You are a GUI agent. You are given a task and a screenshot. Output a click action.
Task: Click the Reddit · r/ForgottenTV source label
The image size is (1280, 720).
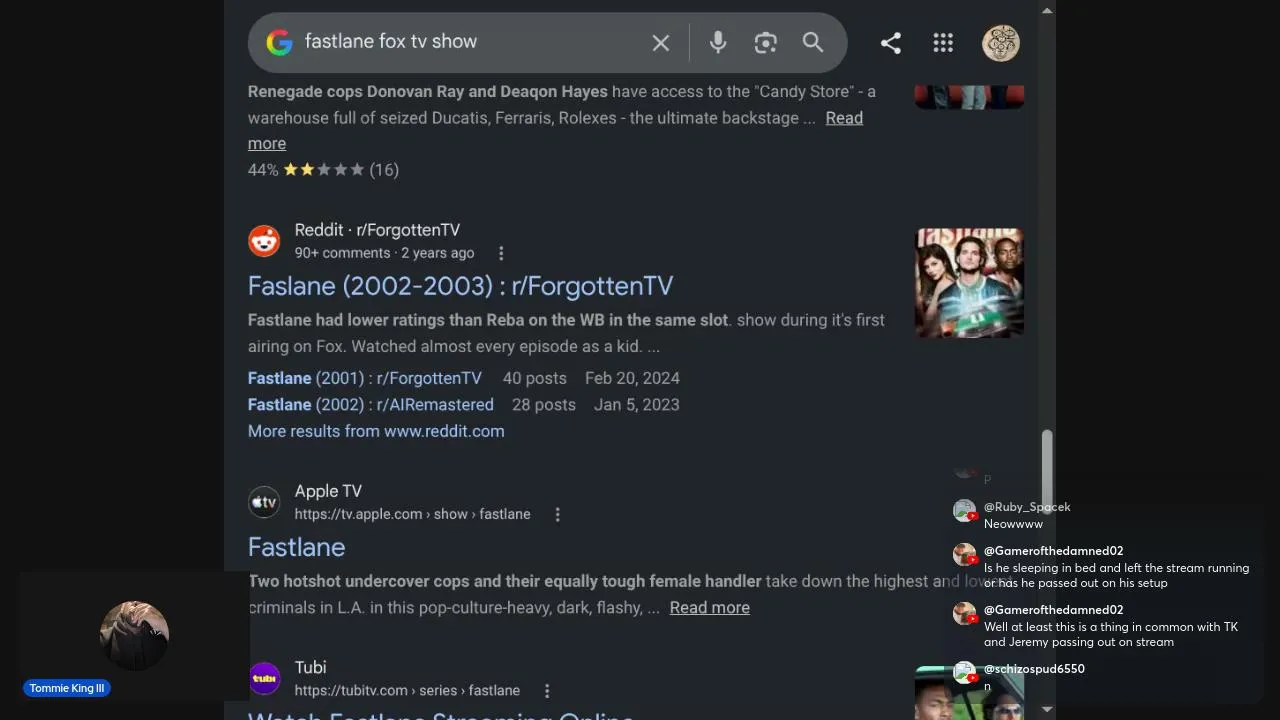point(377,230)
